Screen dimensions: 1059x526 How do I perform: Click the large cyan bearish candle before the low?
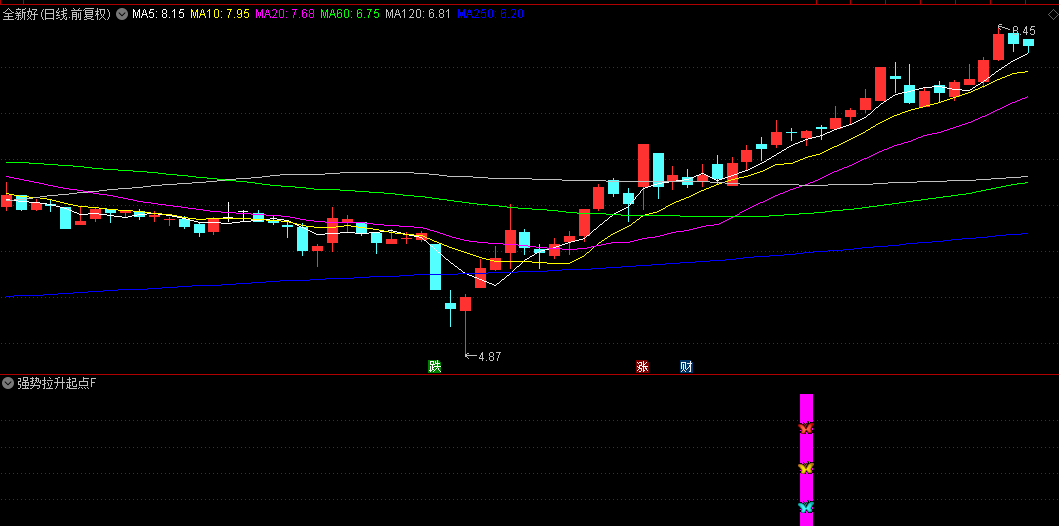pyautogui.click(x=436, y=267)
